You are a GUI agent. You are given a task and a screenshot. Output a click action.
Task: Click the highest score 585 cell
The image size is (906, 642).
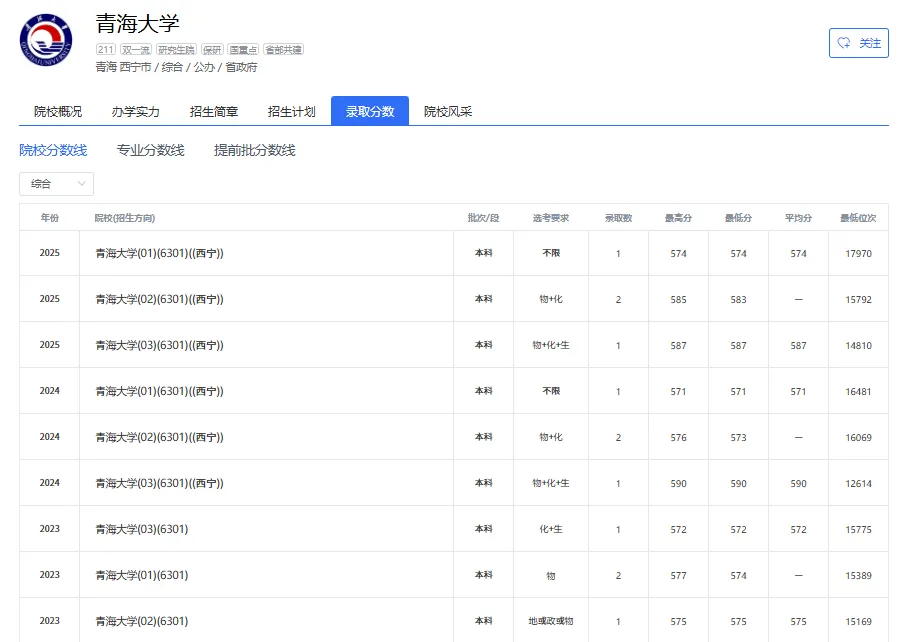[x=678, y=300]
